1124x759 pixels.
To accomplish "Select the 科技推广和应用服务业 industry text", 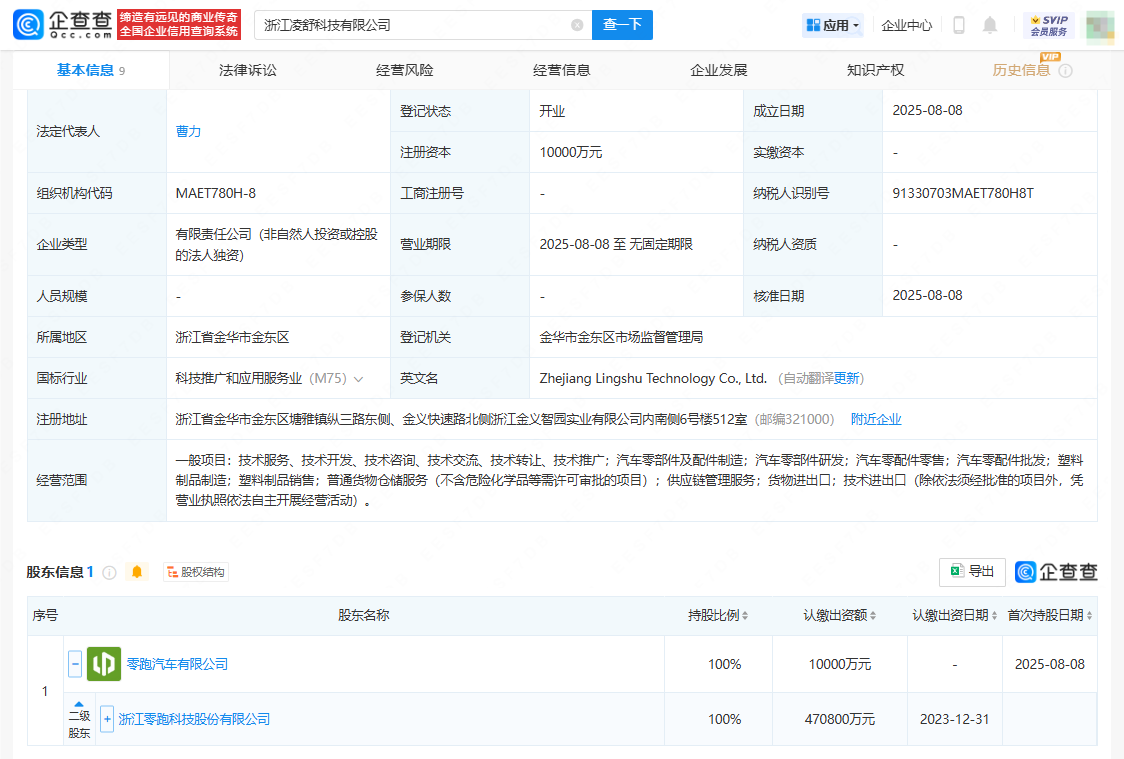I will point(239,378).
